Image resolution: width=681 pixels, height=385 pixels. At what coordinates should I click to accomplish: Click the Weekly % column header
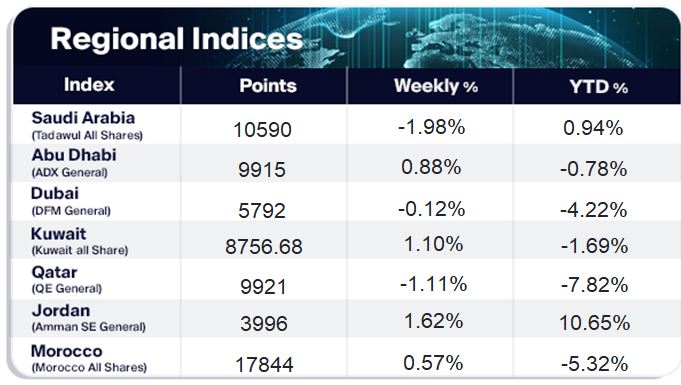[436, 86]
